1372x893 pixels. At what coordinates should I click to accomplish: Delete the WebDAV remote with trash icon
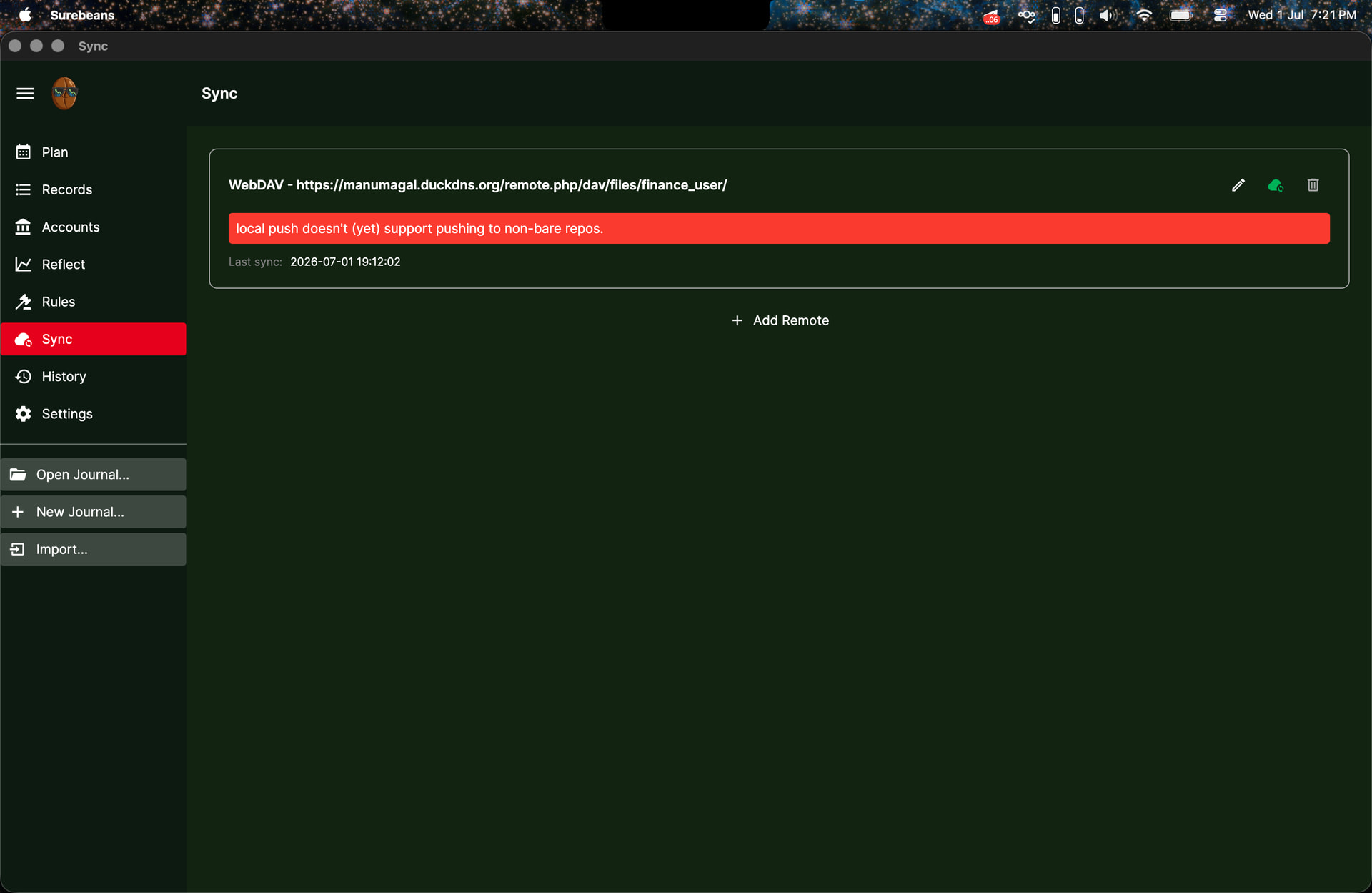tap(1313, 185)
